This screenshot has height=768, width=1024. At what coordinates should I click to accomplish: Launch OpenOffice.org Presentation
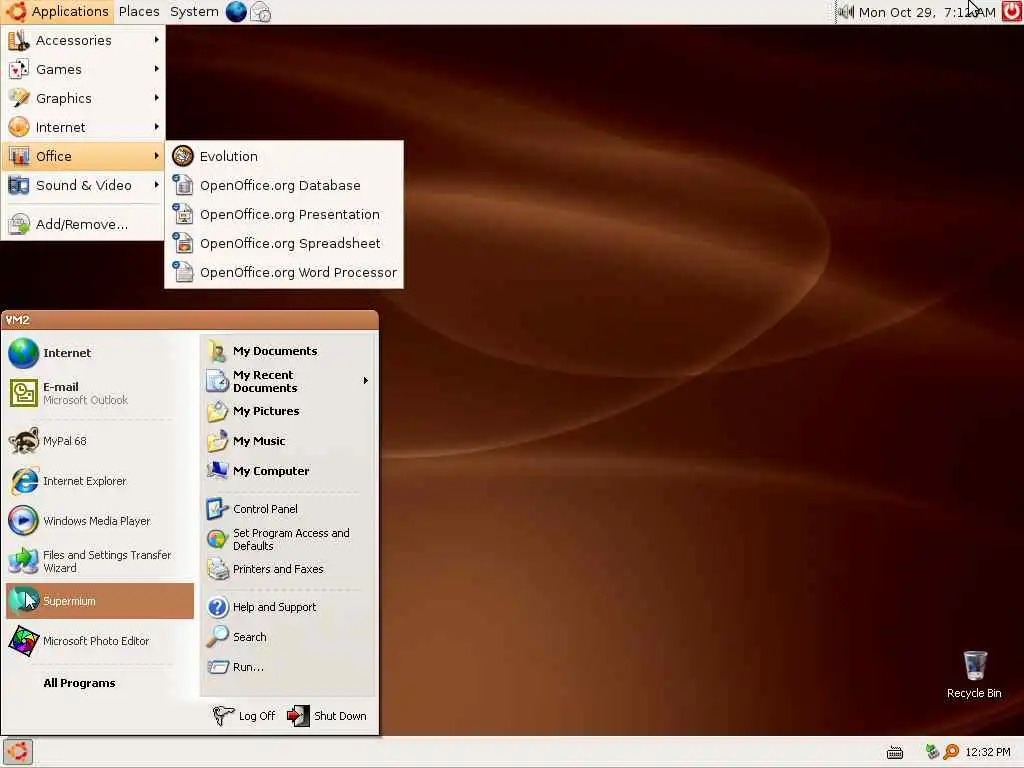coord(284,214)
